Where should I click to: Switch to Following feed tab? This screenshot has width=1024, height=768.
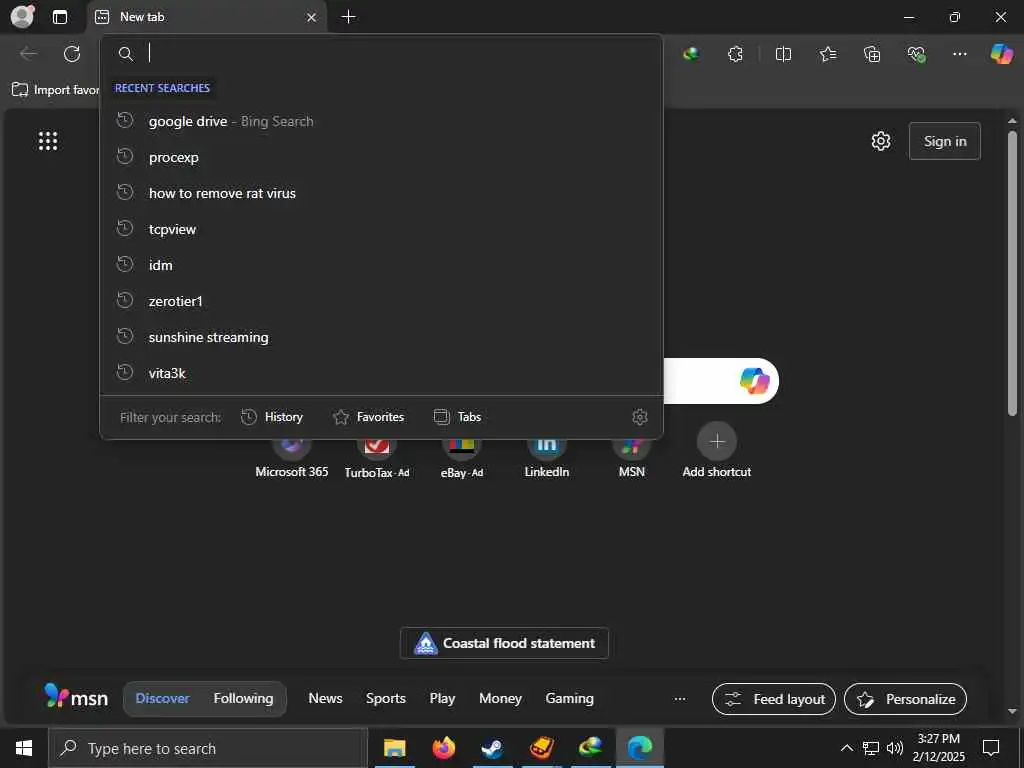tap(243, 698)
